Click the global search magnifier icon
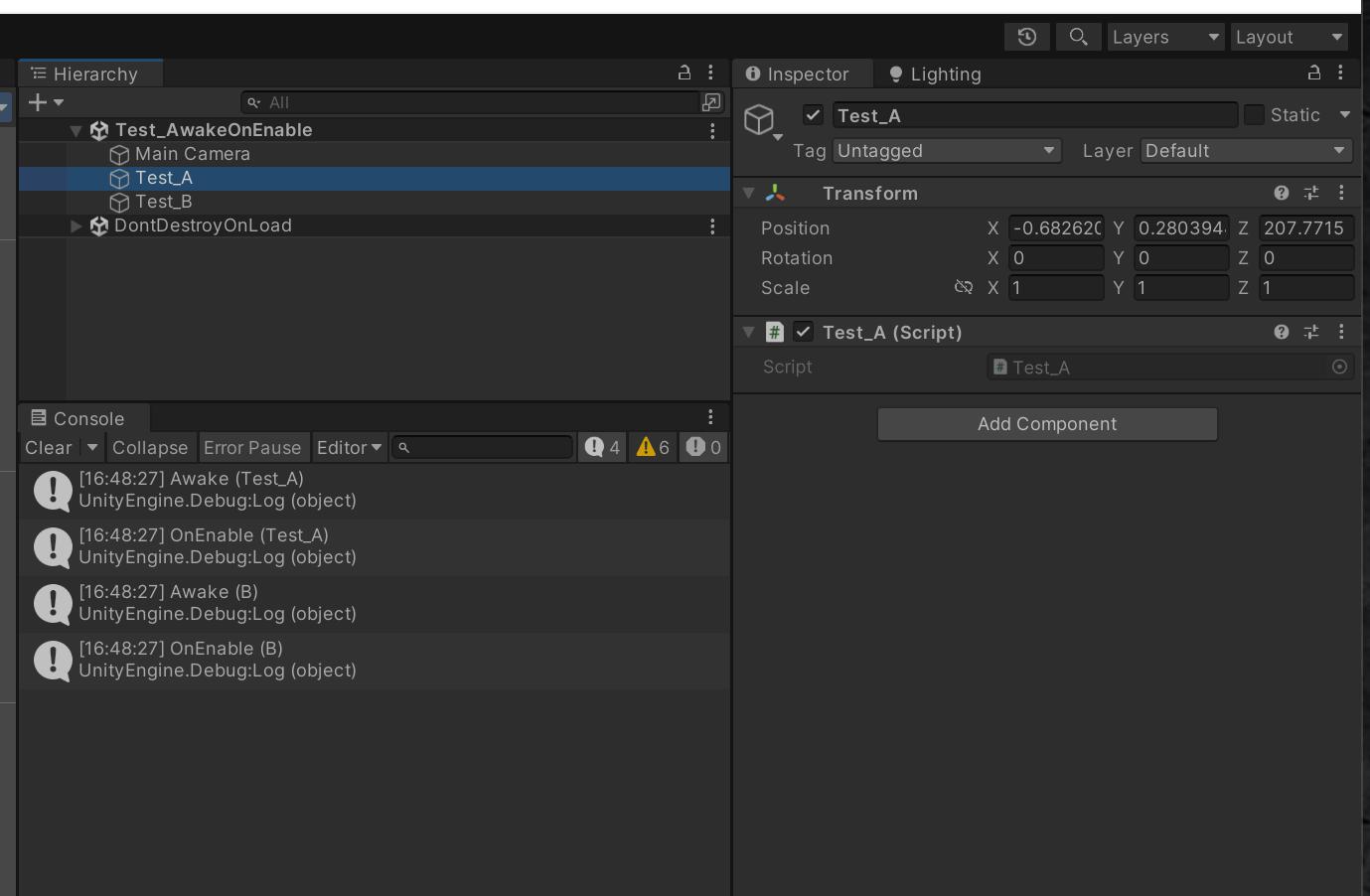Screen dimensions: 1370x896 click(x=1078, y=37)
